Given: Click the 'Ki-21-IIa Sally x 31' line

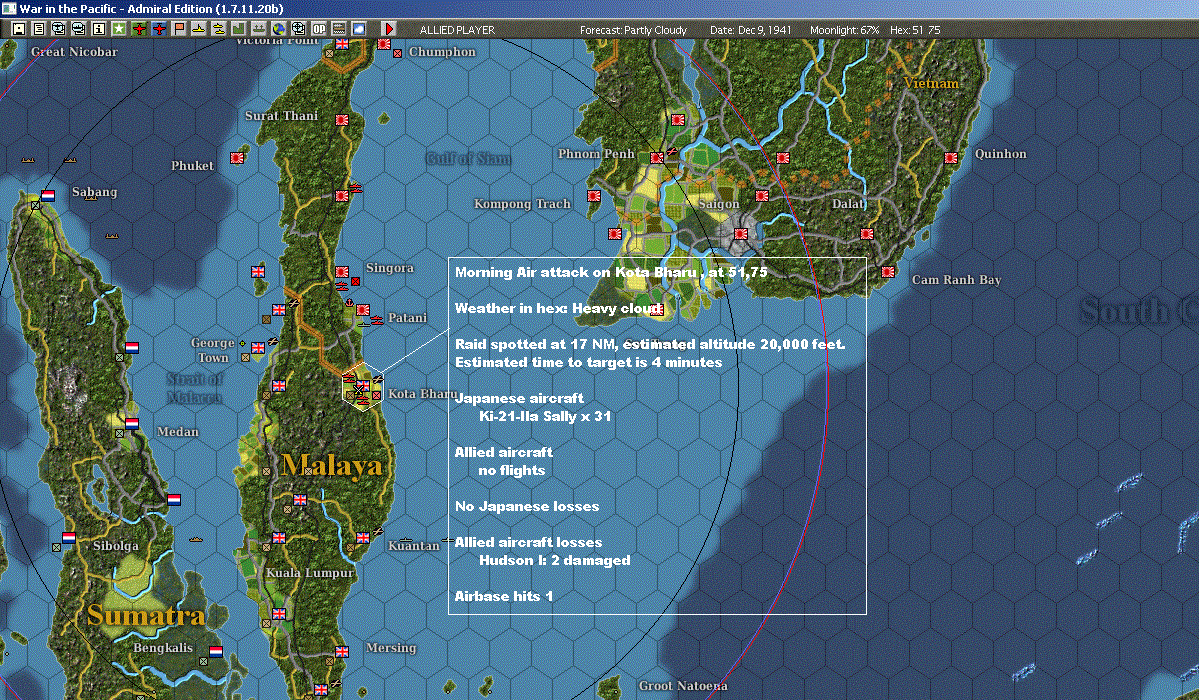Looking at the screenshot, I should pyautogui.click(x=545, y=416).
